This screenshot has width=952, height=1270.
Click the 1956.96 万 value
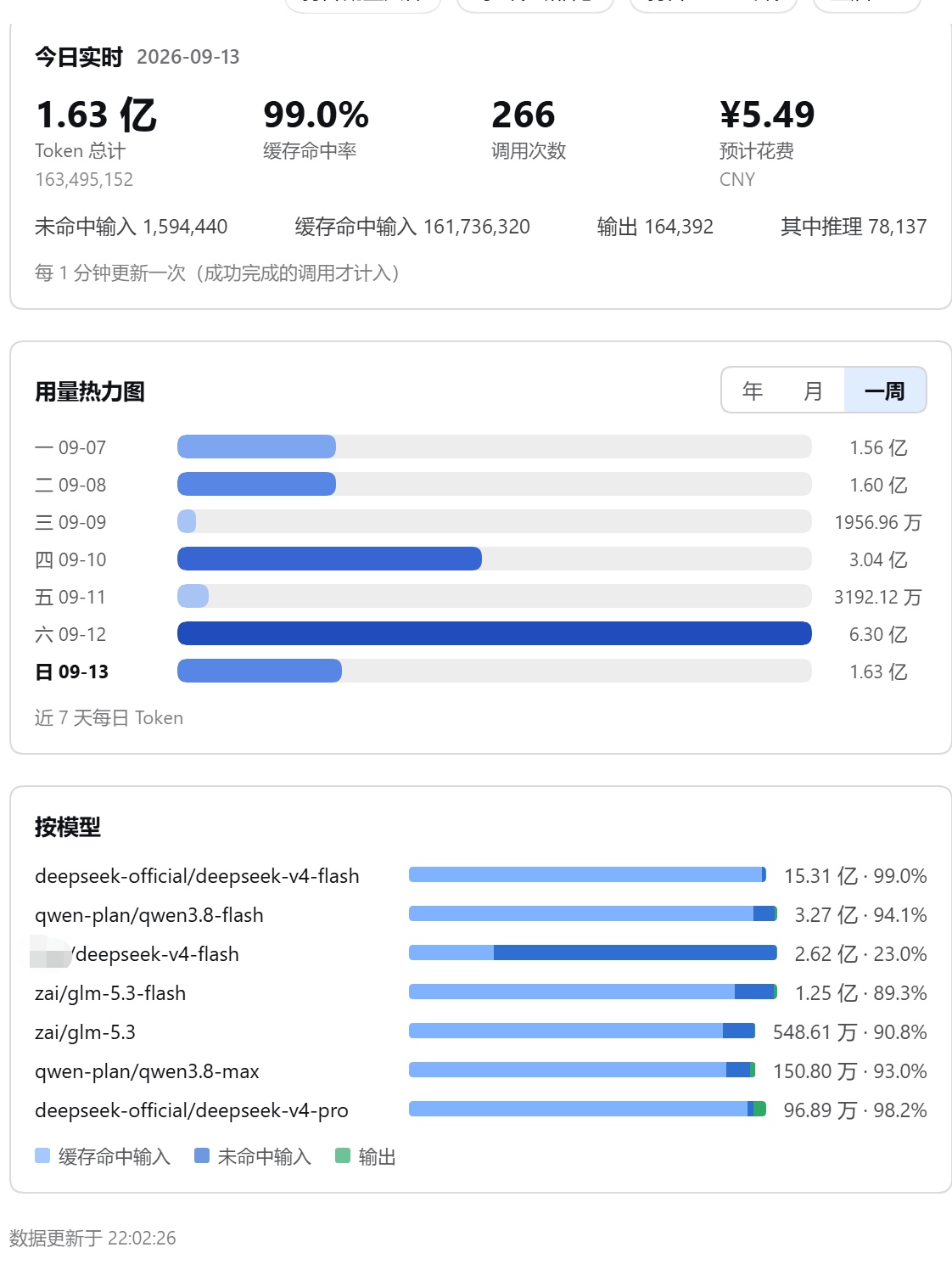pyautogui.click(x=878, y=522)
